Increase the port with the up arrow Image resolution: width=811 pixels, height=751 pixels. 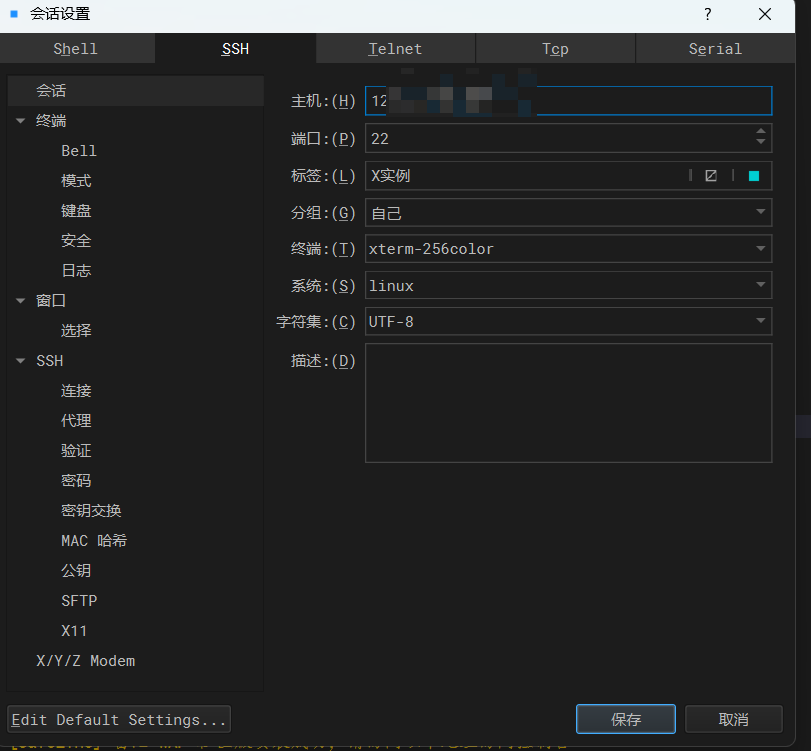coord(760,131)
